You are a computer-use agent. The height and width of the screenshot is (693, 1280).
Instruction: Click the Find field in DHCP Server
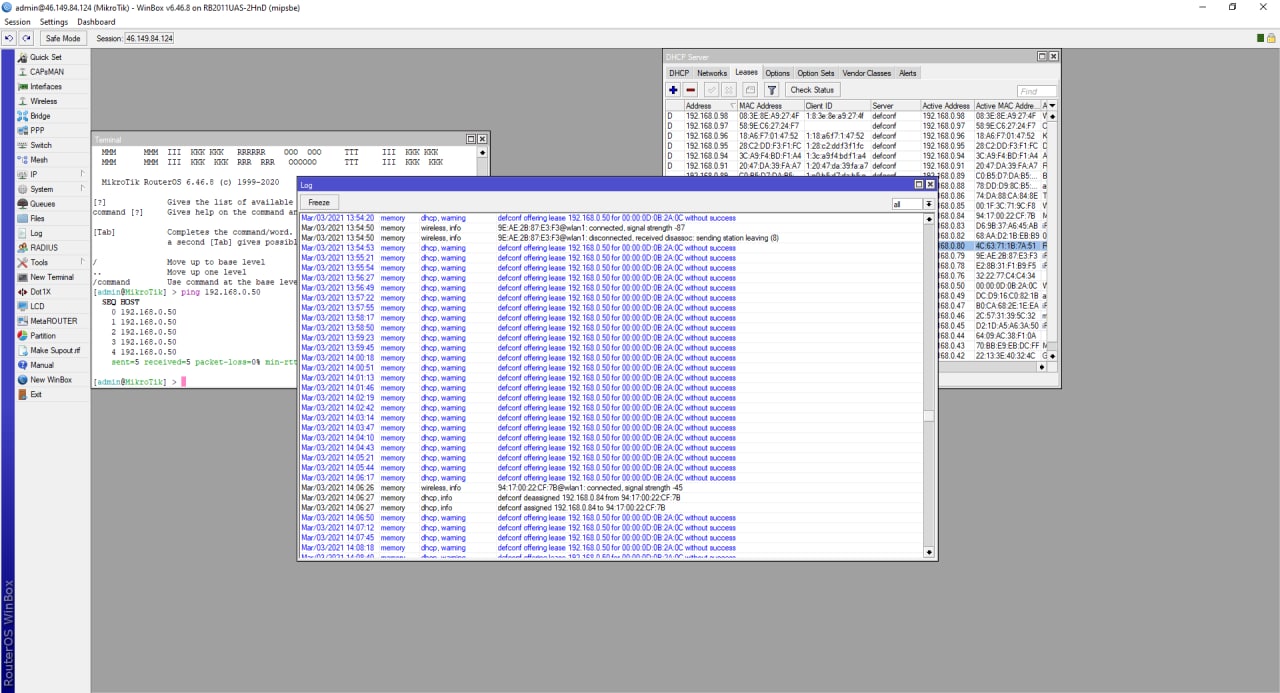click(x=1036, y=91)
